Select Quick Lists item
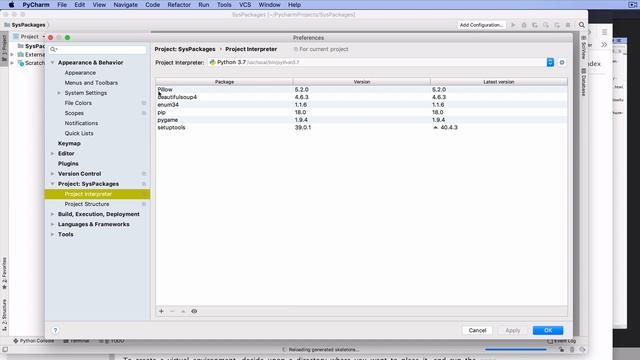Viewport: 640px width, 360px height. click(79, 133)
